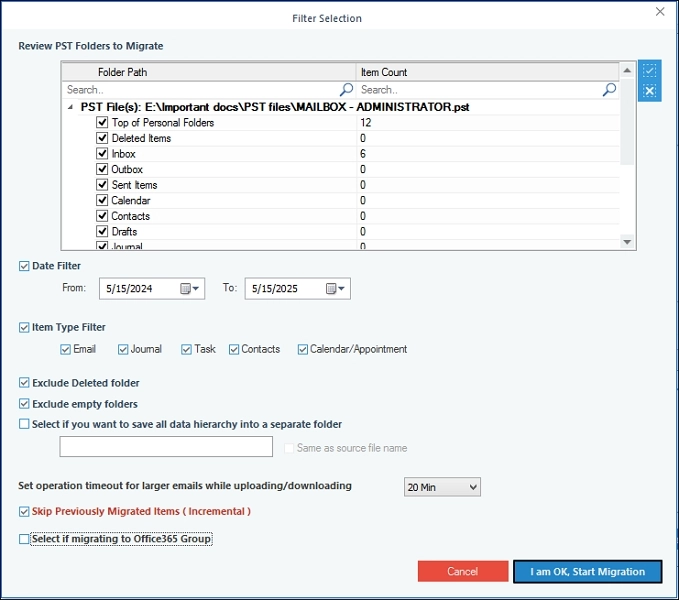Viewport: 679px width, 600px height.
Task: Collapse the PST File(s) tree node
Action: point(70,107)
